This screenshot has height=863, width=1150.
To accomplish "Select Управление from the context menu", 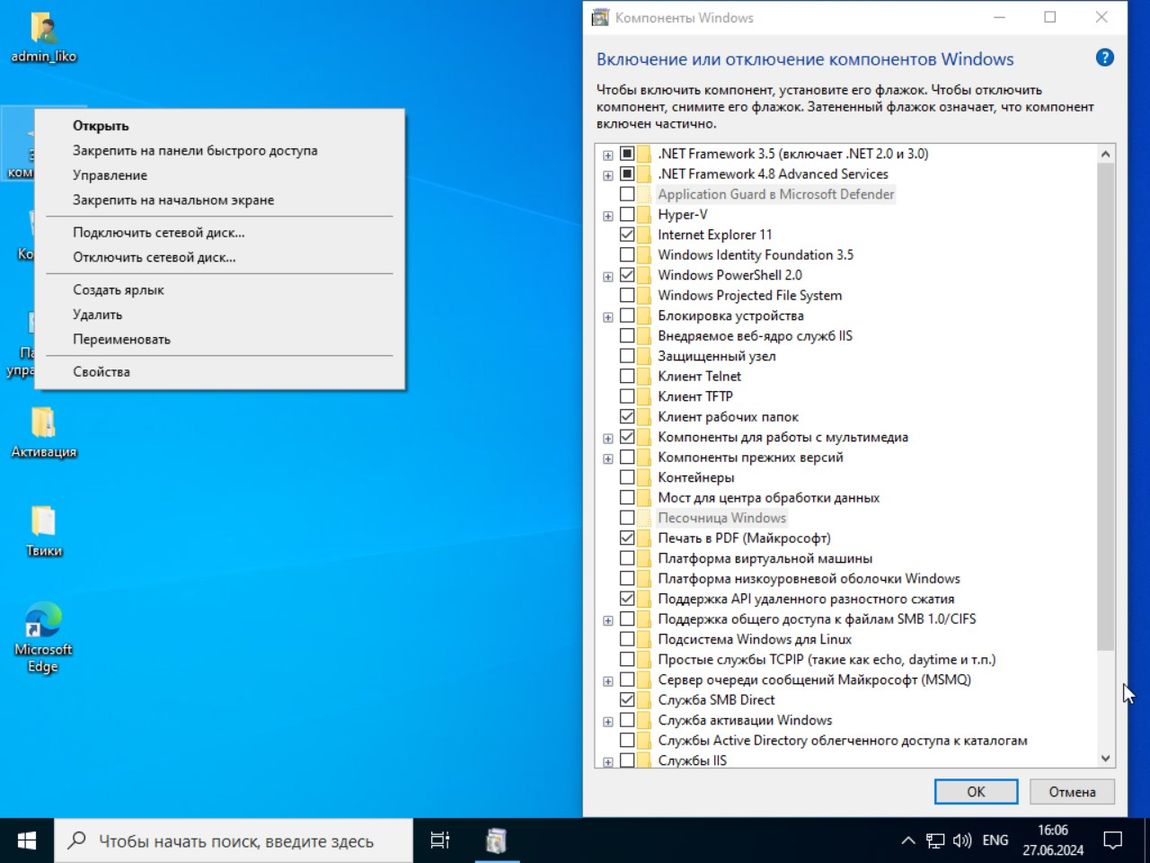I will (x=220, y=175).
